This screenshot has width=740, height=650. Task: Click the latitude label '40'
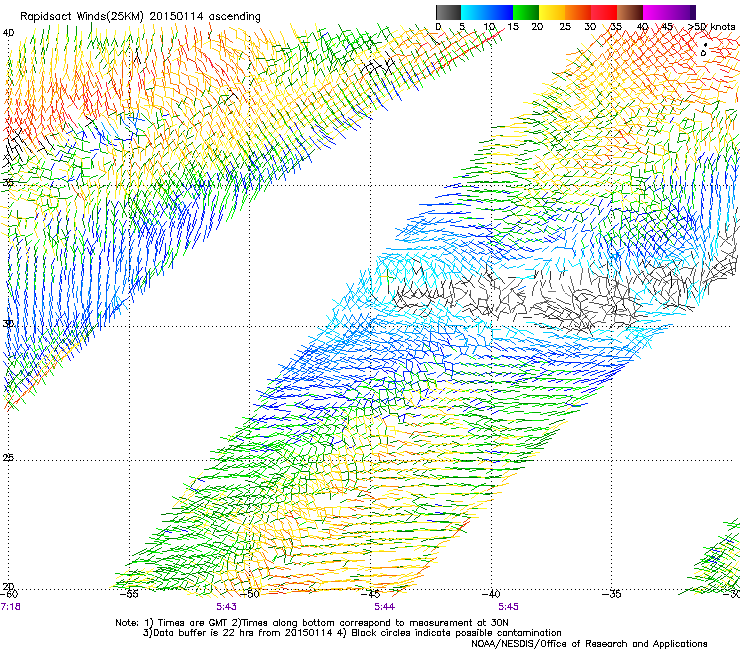8,33
